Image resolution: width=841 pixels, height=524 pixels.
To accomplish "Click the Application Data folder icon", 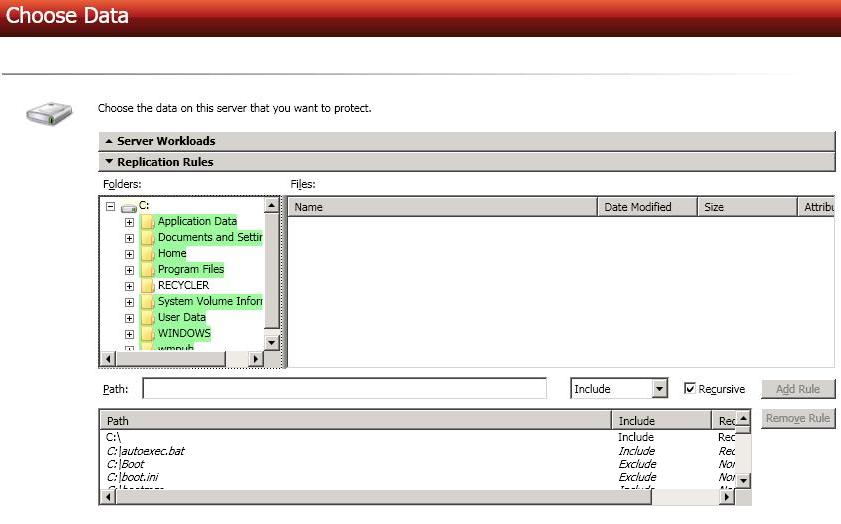I will (147, 222).
